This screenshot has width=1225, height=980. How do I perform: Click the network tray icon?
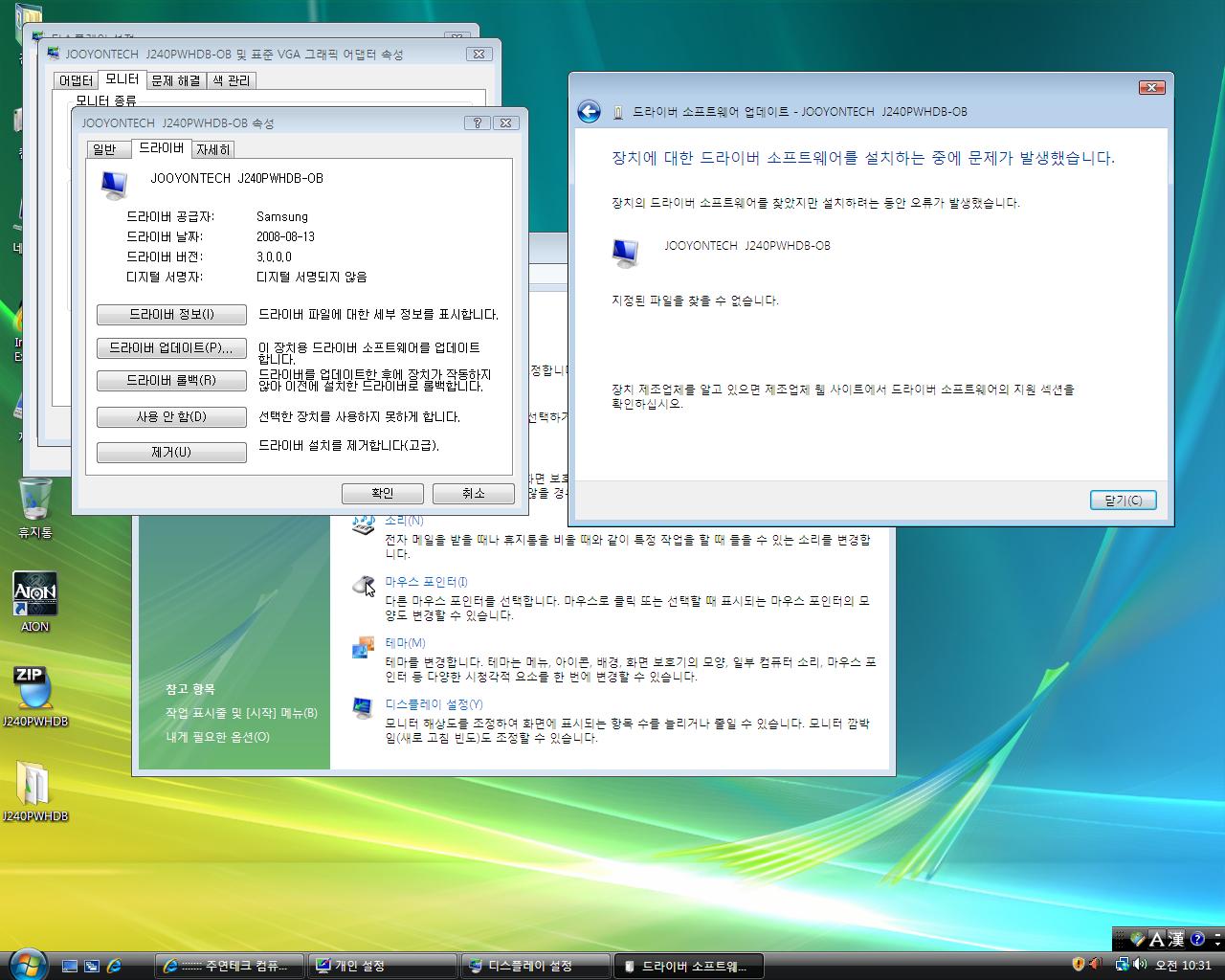tap(1122, 966)
